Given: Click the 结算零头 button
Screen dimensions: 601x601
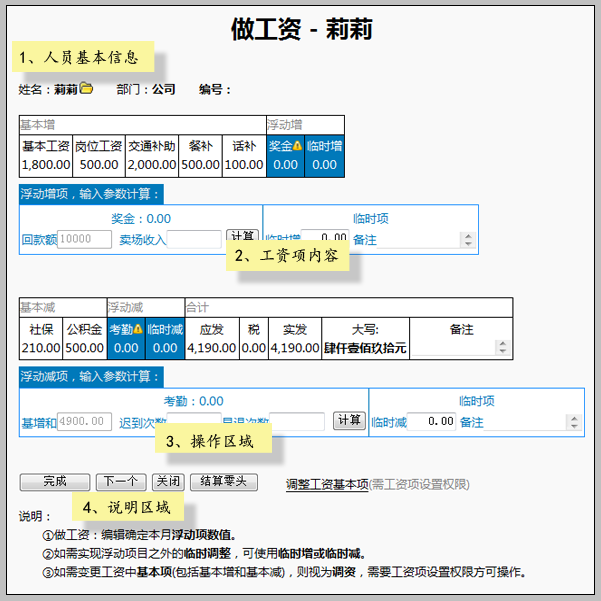Looking at the screenshot, I should pos(225,481).
